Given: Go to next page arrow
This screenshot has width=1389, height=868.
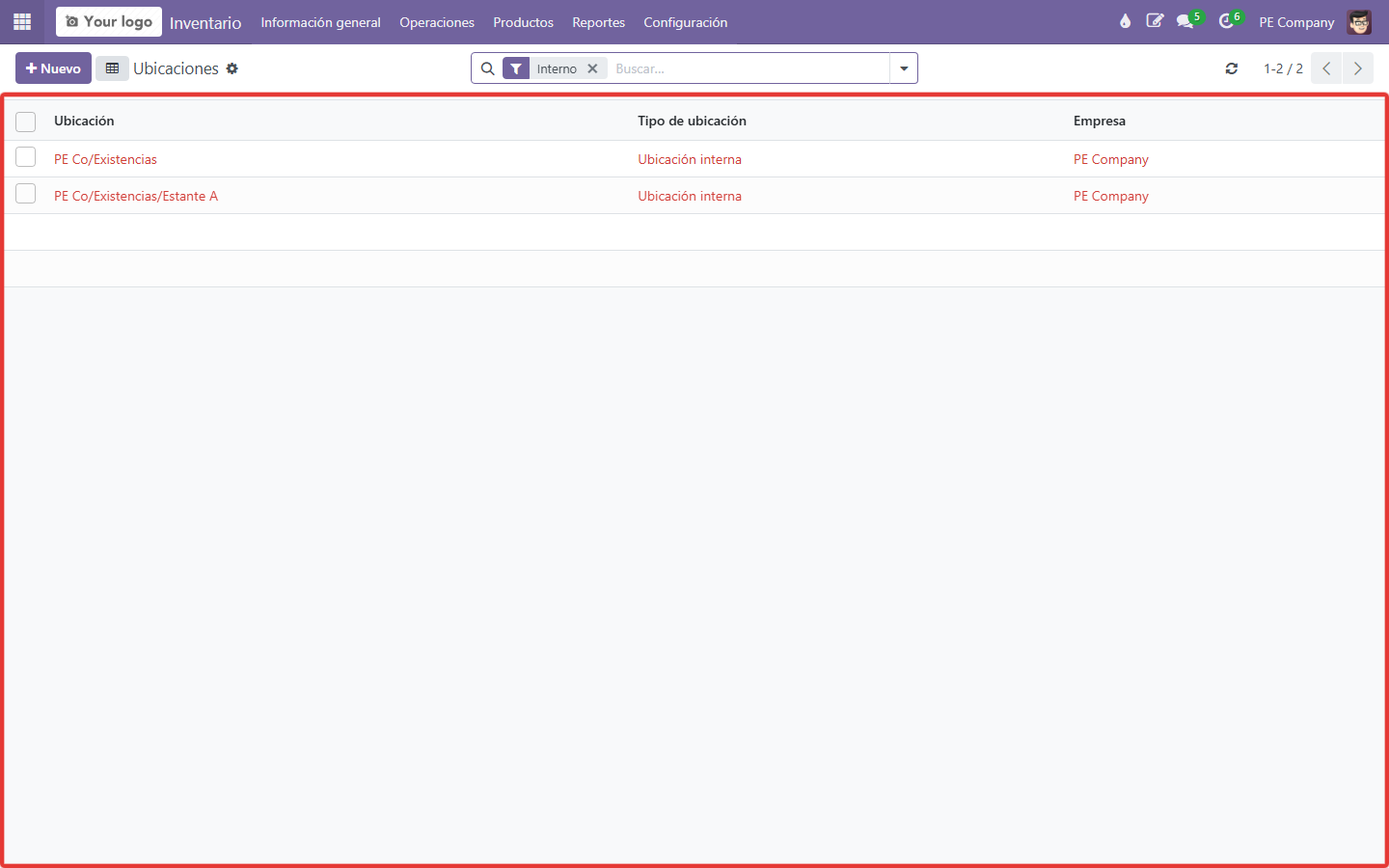Looking at the screenshot, I should tap(1357, 68).
